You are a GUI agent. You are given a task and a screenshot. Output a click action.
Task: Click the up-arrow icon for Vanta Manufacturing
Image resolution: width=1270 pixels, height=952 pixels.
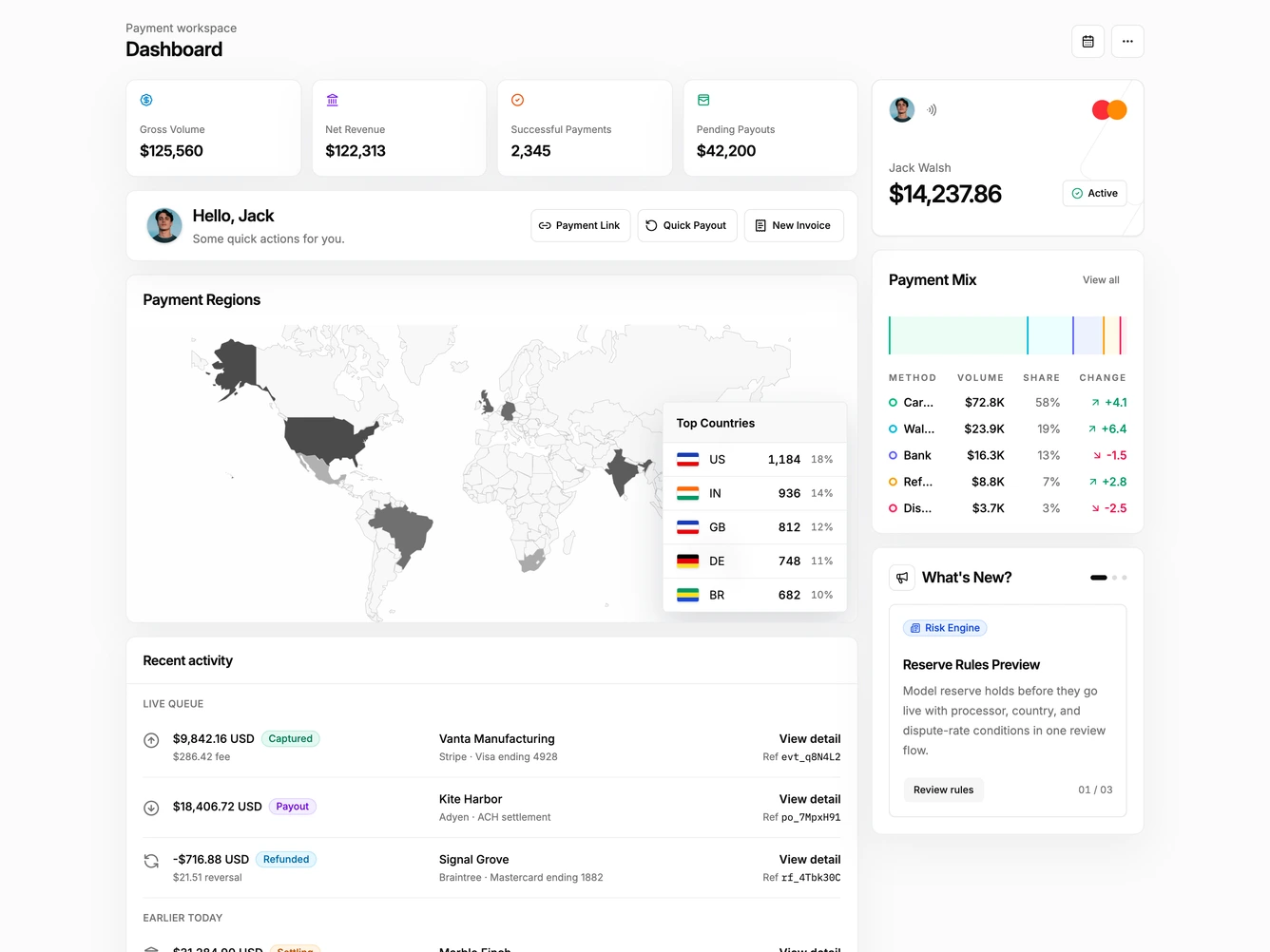click(151, 740)
